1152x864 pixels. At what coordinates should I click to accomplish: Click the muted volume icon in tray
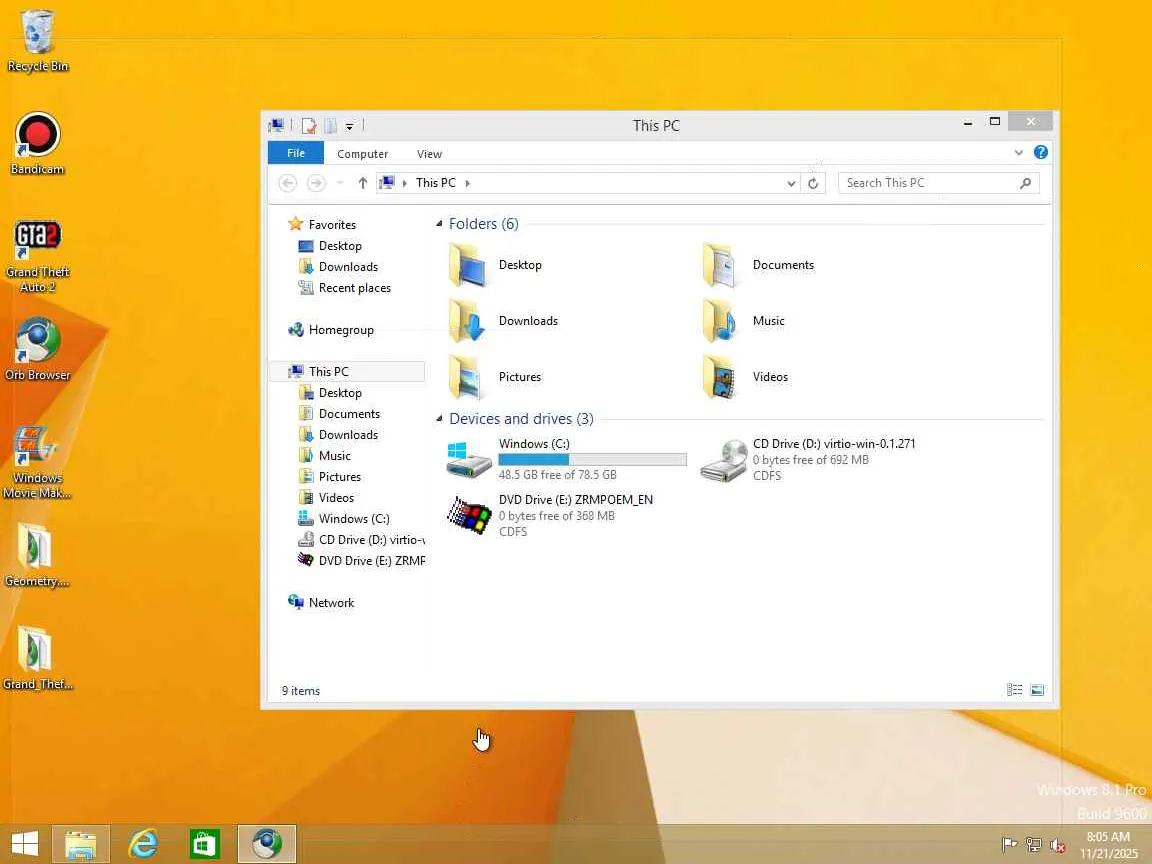1058,845
